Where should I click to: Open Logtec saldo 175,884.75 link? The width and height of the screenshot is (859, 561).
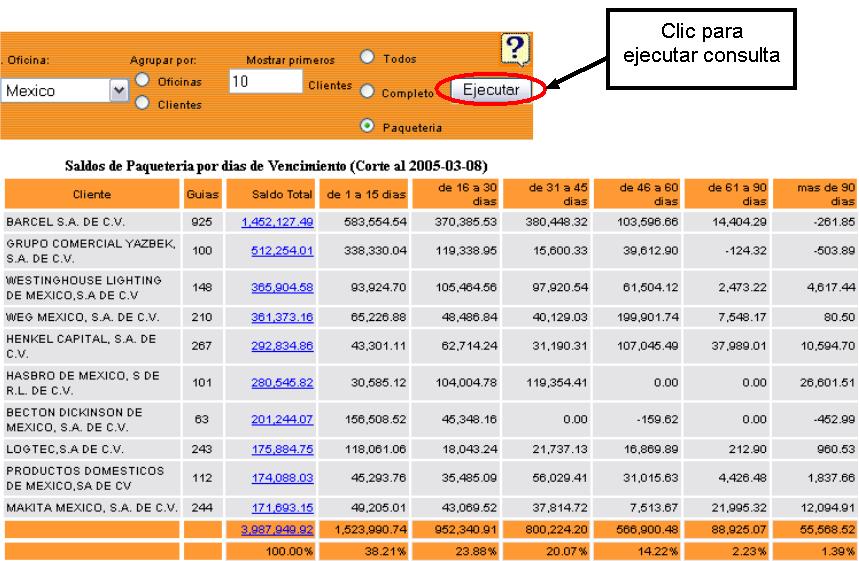[282, 449]
